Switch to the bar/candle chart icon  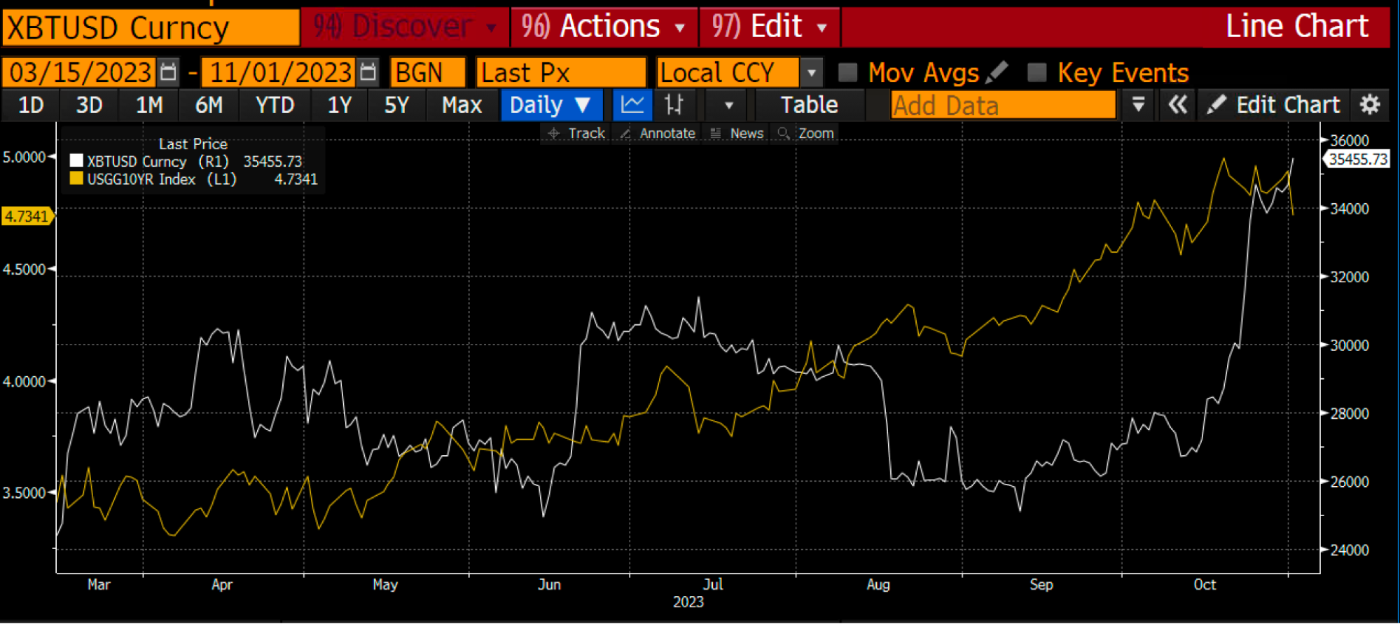tap(675, 105)
